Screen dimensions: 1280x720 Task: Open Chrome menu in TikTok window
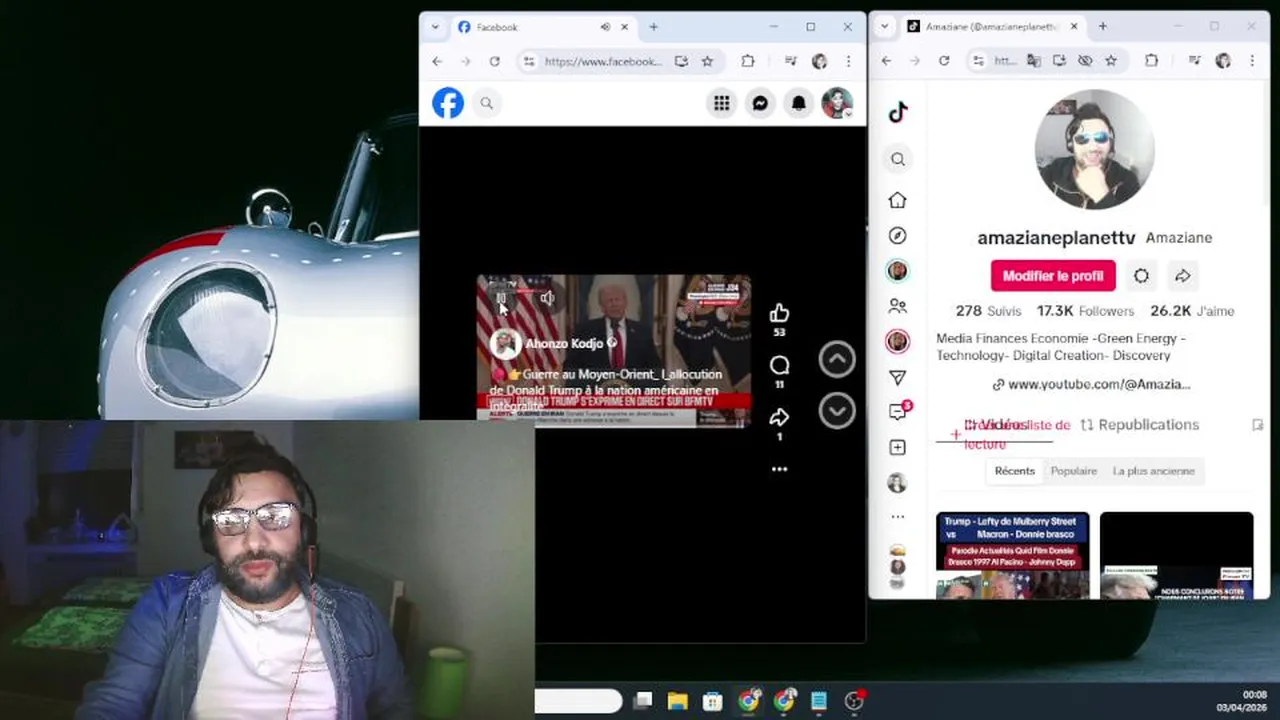1252,61
